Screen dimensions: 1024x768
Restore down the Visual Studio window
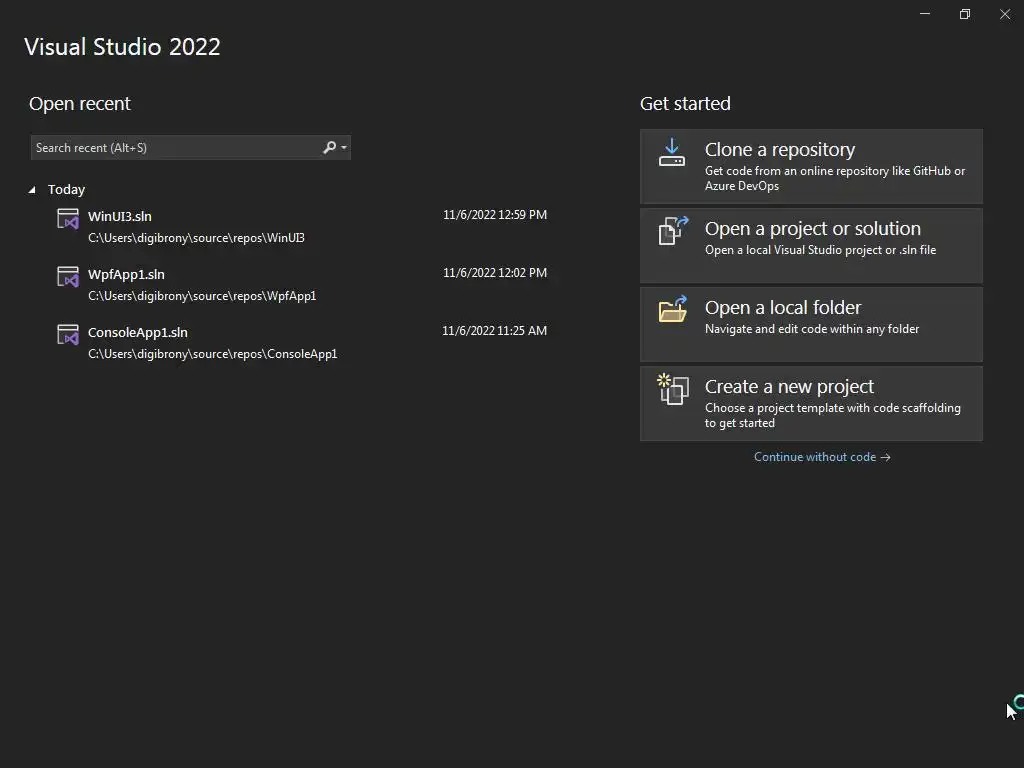point(965,14)
